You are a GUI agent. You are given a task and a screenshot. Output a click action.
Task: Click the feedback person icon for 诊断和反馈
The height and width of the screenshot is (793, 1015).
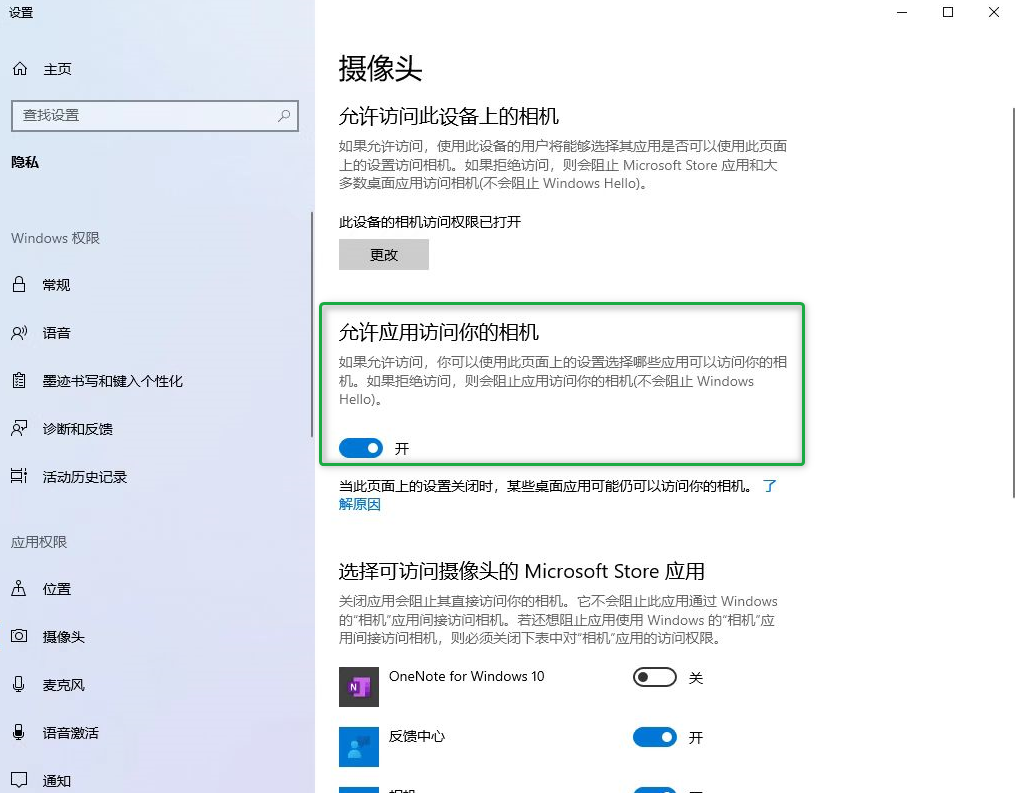19,429
